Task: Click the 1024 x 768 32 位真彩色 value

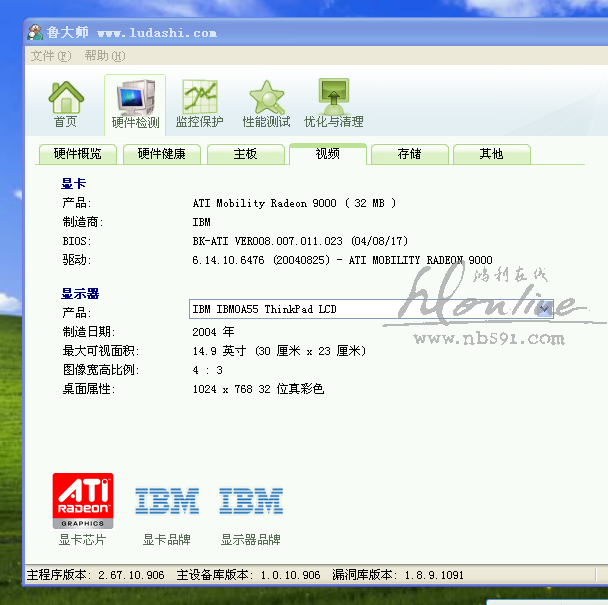Action: tap(258, 389)
